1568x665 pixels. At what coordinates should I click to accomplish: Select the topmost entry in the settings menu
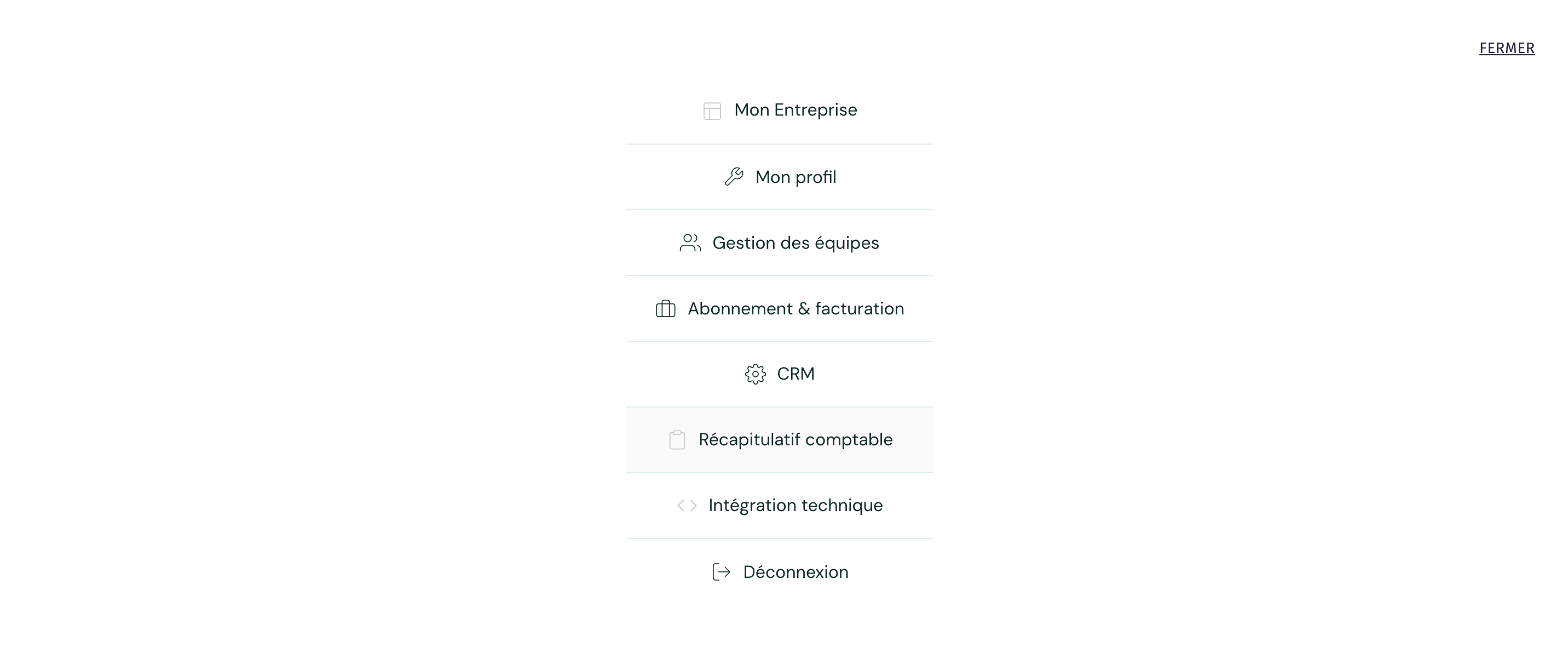(779, 110)
